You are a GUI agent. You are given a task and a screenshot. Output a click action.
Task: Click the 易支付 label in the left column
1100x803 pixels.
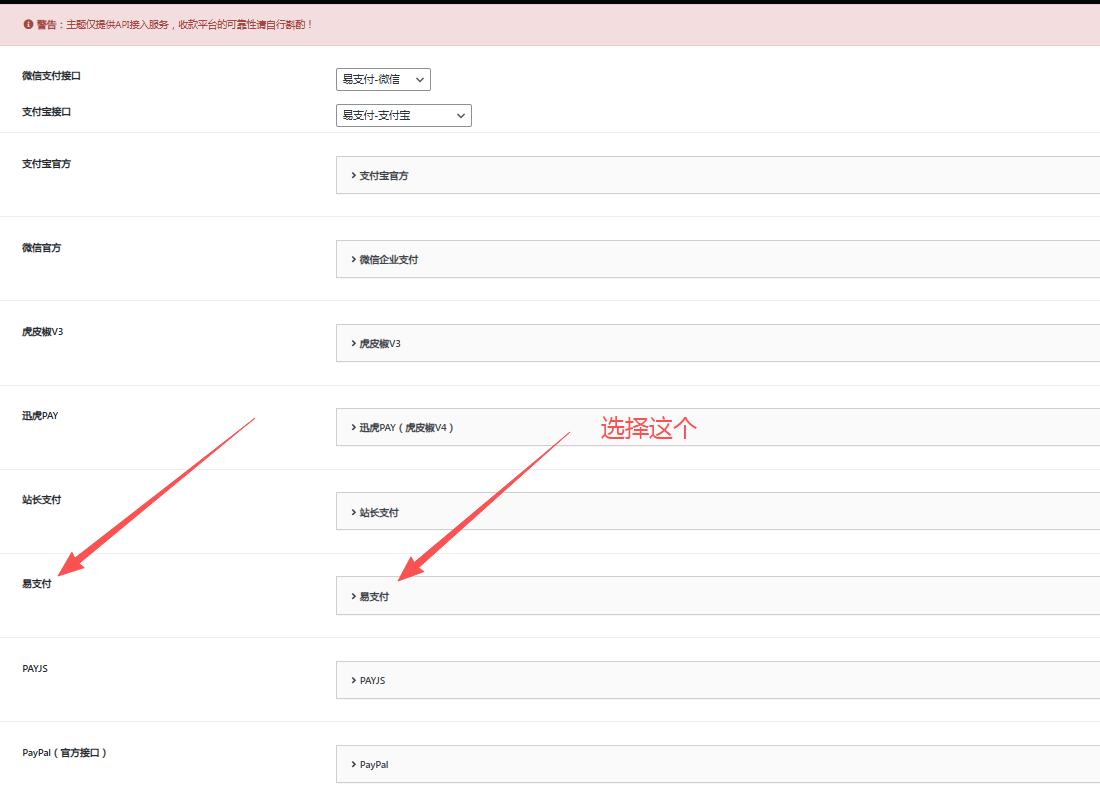click(x=37, y=584)
